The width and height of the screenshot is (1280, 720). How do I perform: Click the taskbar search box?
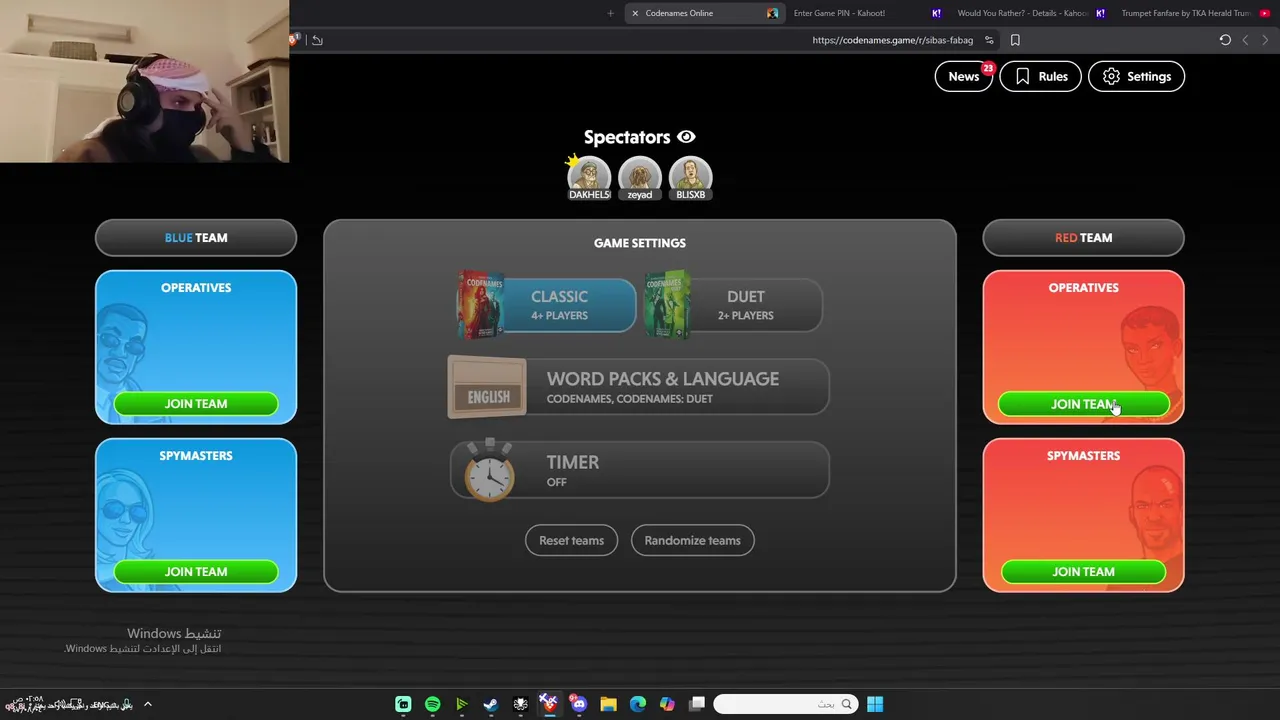coord(785,704)
